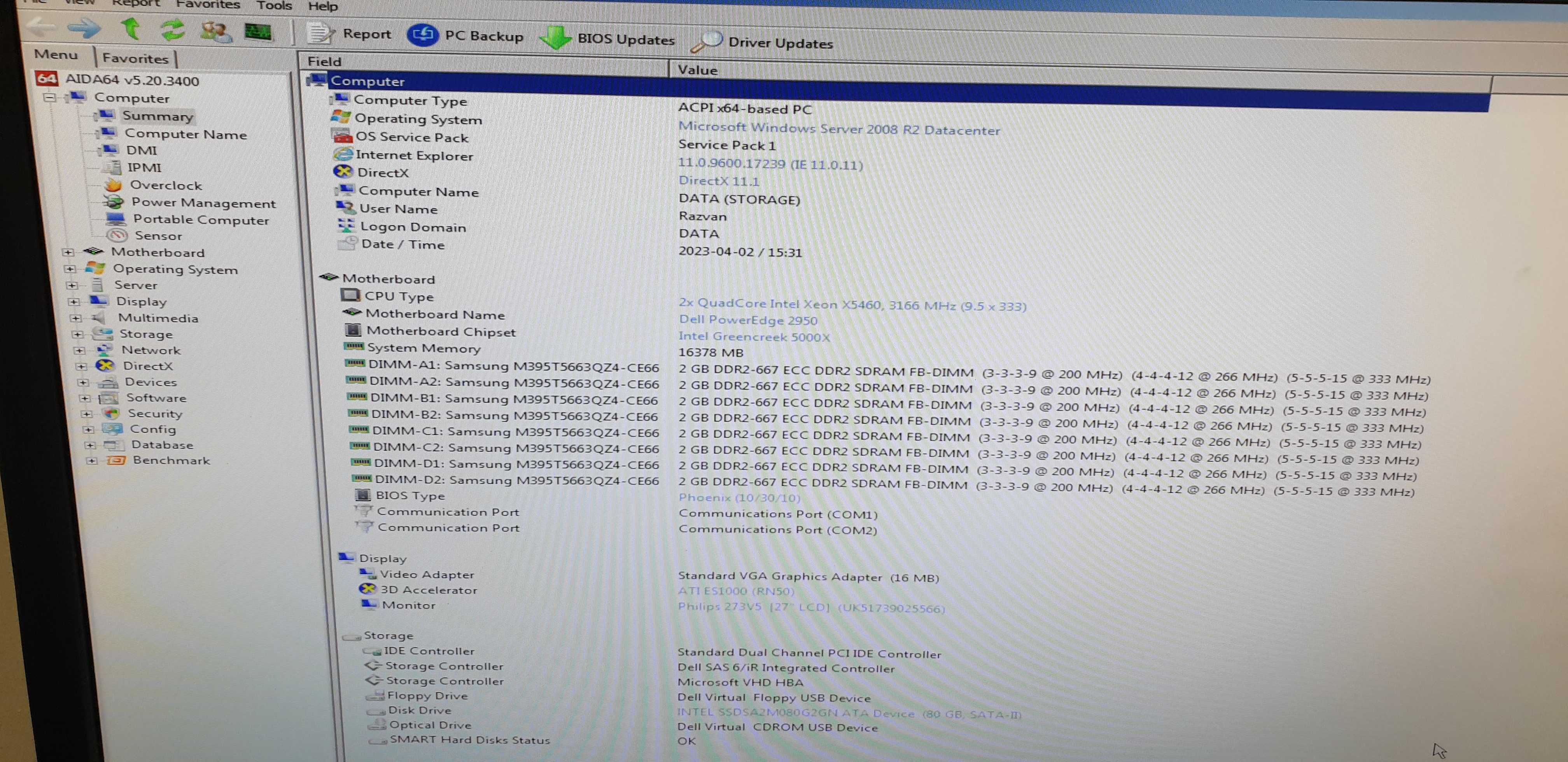The width and height of the screenshot is (1568, 762).
Task: Go up one level with green up arrow
Action: pos(130,28)
